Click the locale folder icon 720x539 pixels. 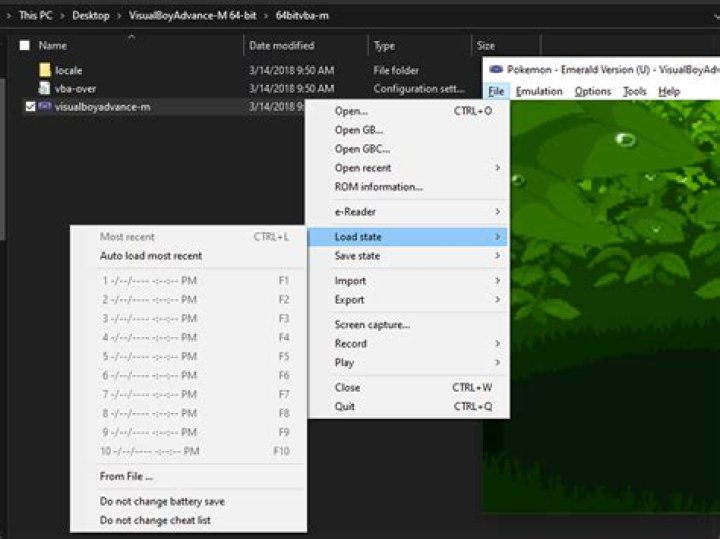(45, 70)
